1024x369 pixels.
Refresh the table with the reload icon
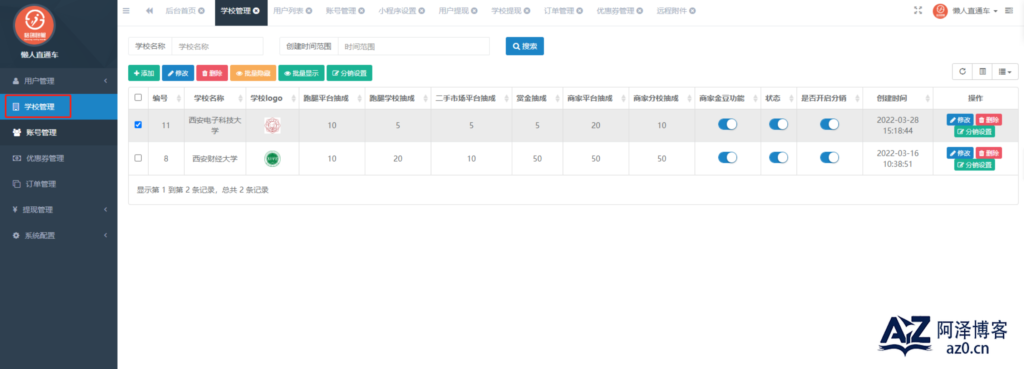[x=962, y=72]
